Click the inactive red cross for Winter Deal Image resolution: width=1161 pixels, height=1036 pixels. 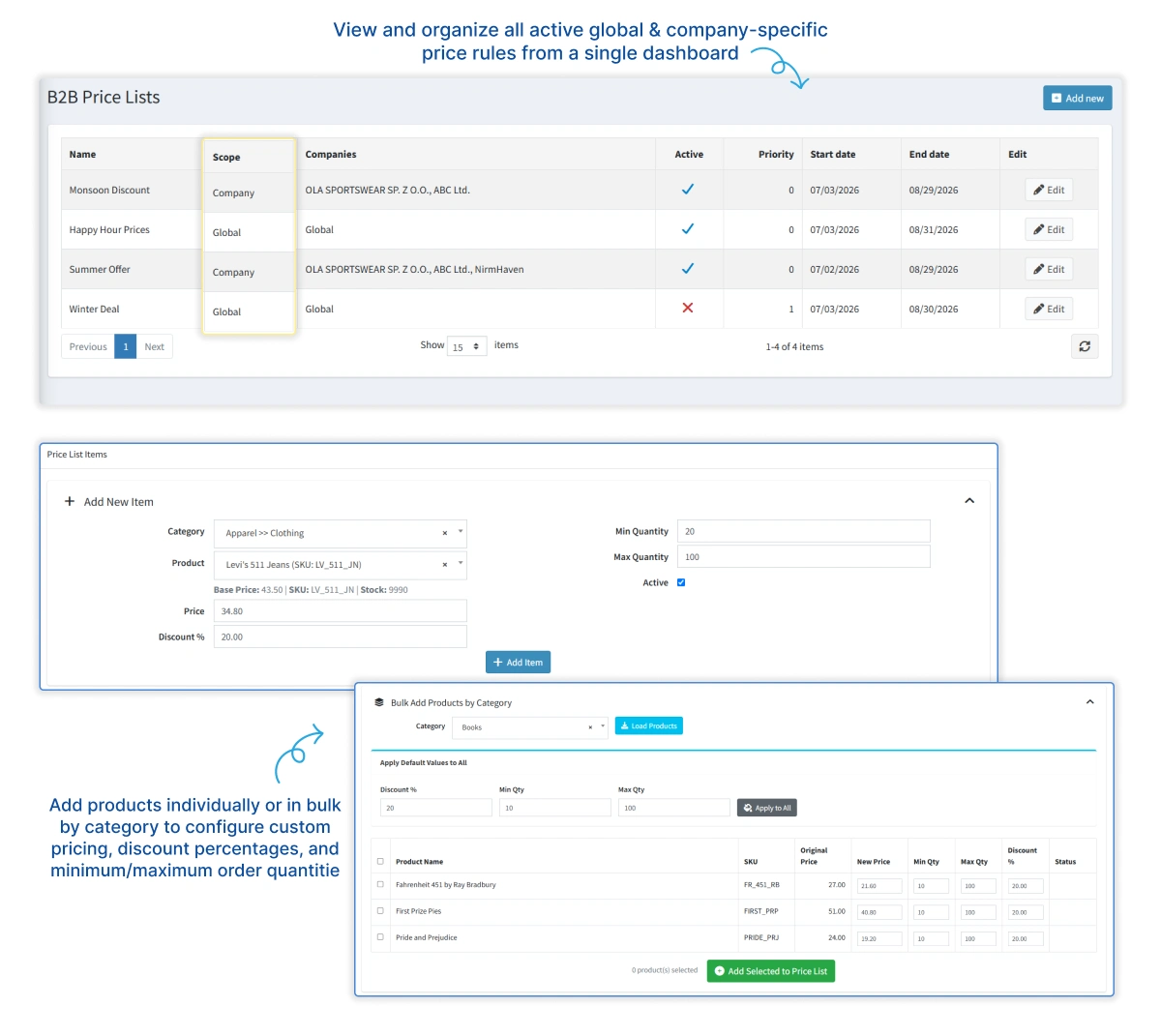(x=688, y=308)
